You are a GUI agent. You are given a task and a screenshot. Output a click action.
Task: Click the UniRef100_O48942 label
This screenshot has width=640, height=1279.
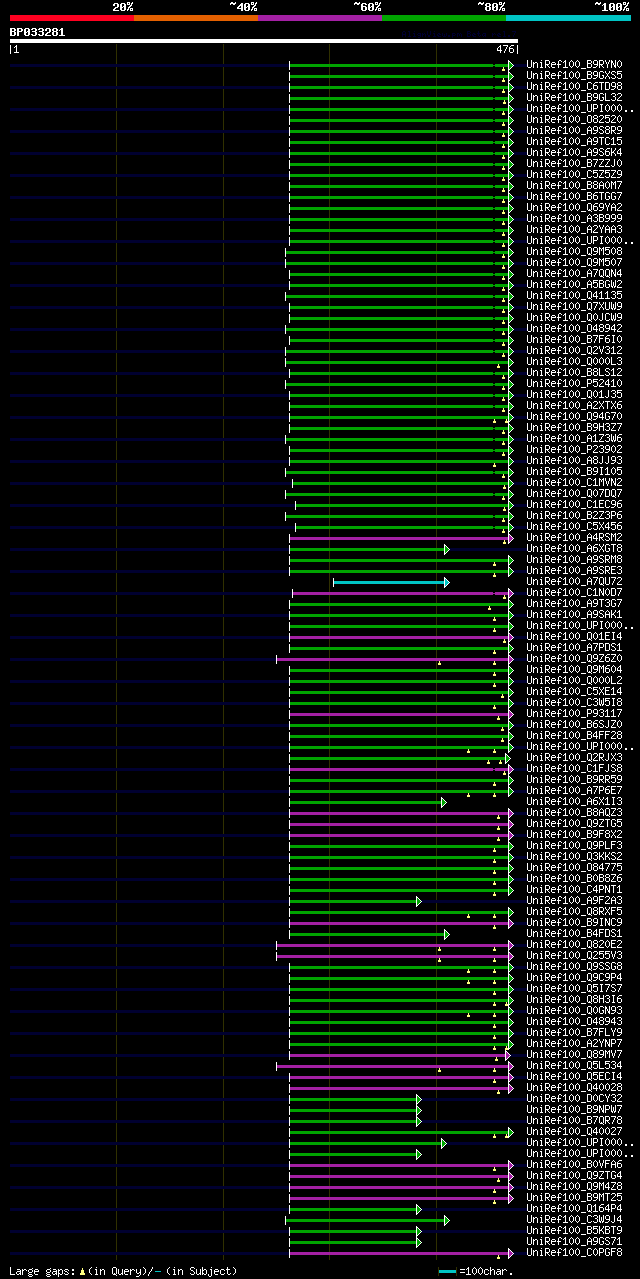coord(574,329)
